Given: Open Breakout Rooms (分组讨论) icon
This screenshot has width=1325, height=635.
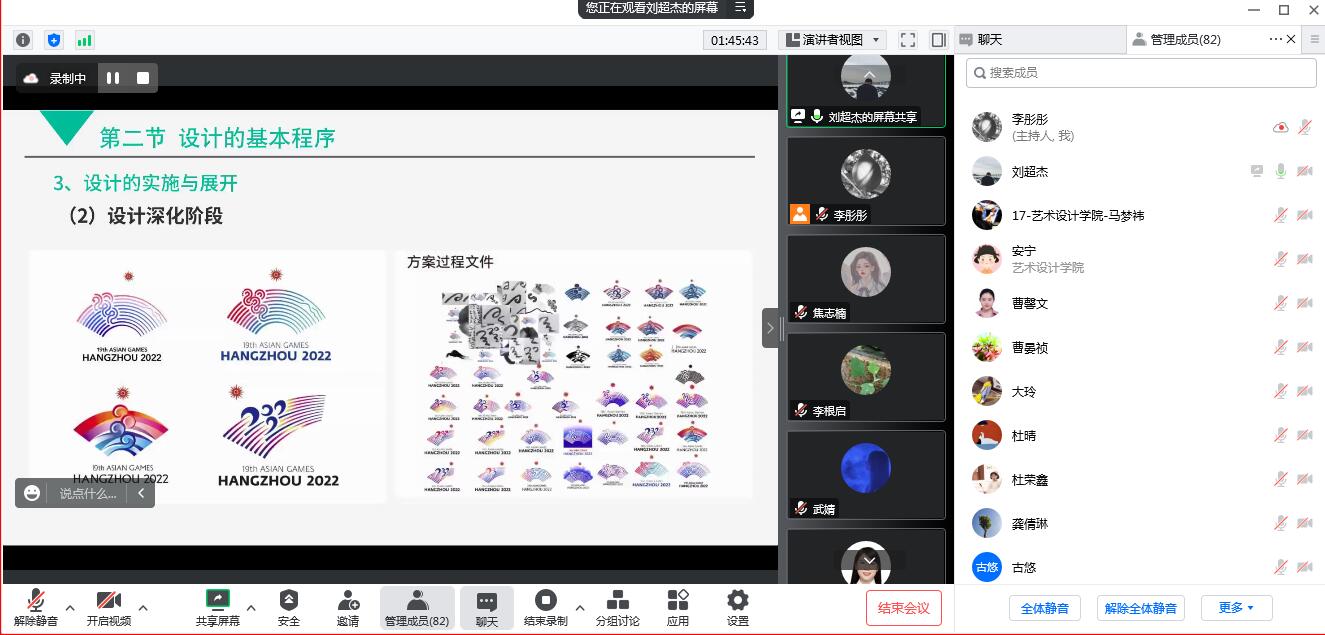Looking at the screenshot, I should [x=617, y=600].
